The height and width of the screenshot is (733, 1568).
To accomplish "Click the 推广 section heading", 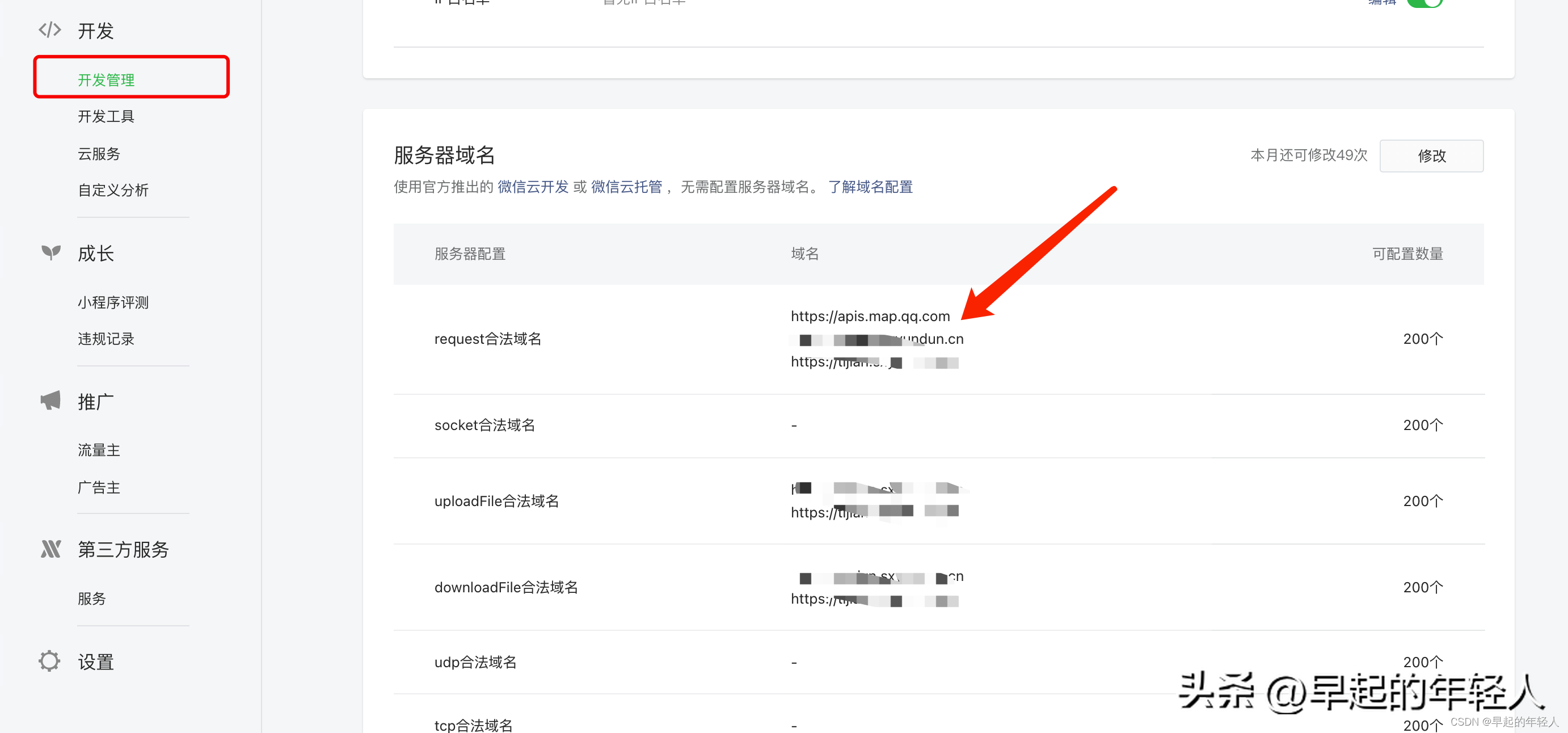I will tap(95, 402).
